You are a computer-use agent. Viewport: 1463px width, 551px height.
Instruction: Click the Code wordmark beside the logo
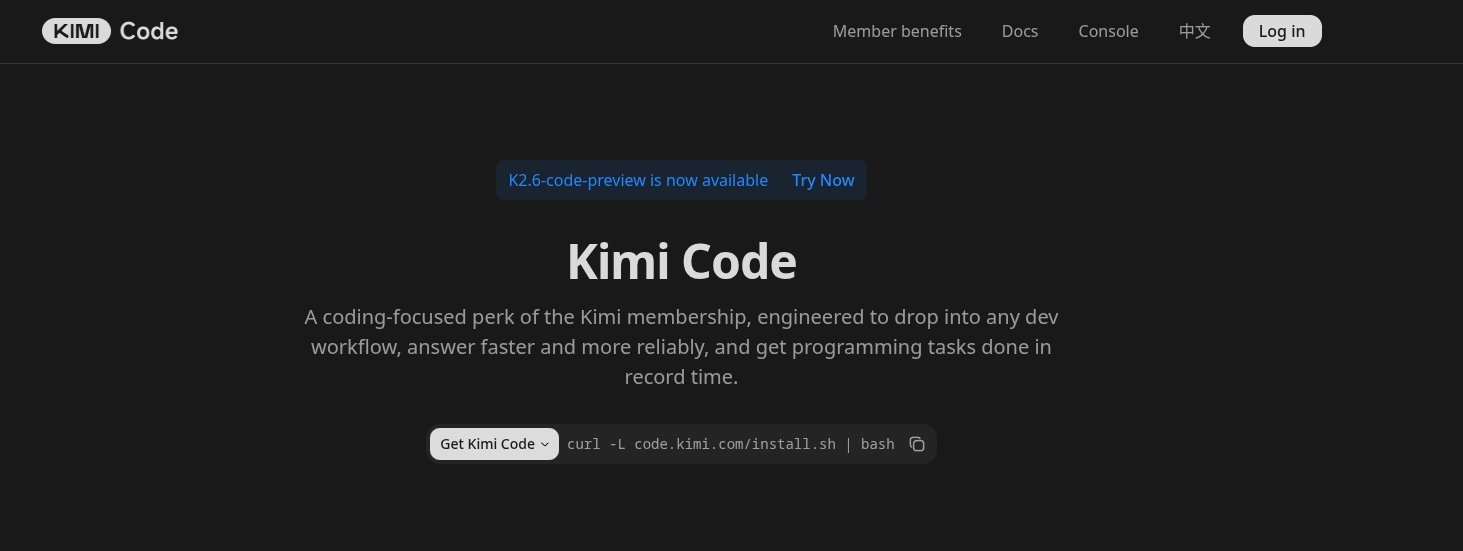(x=148, y=31)
